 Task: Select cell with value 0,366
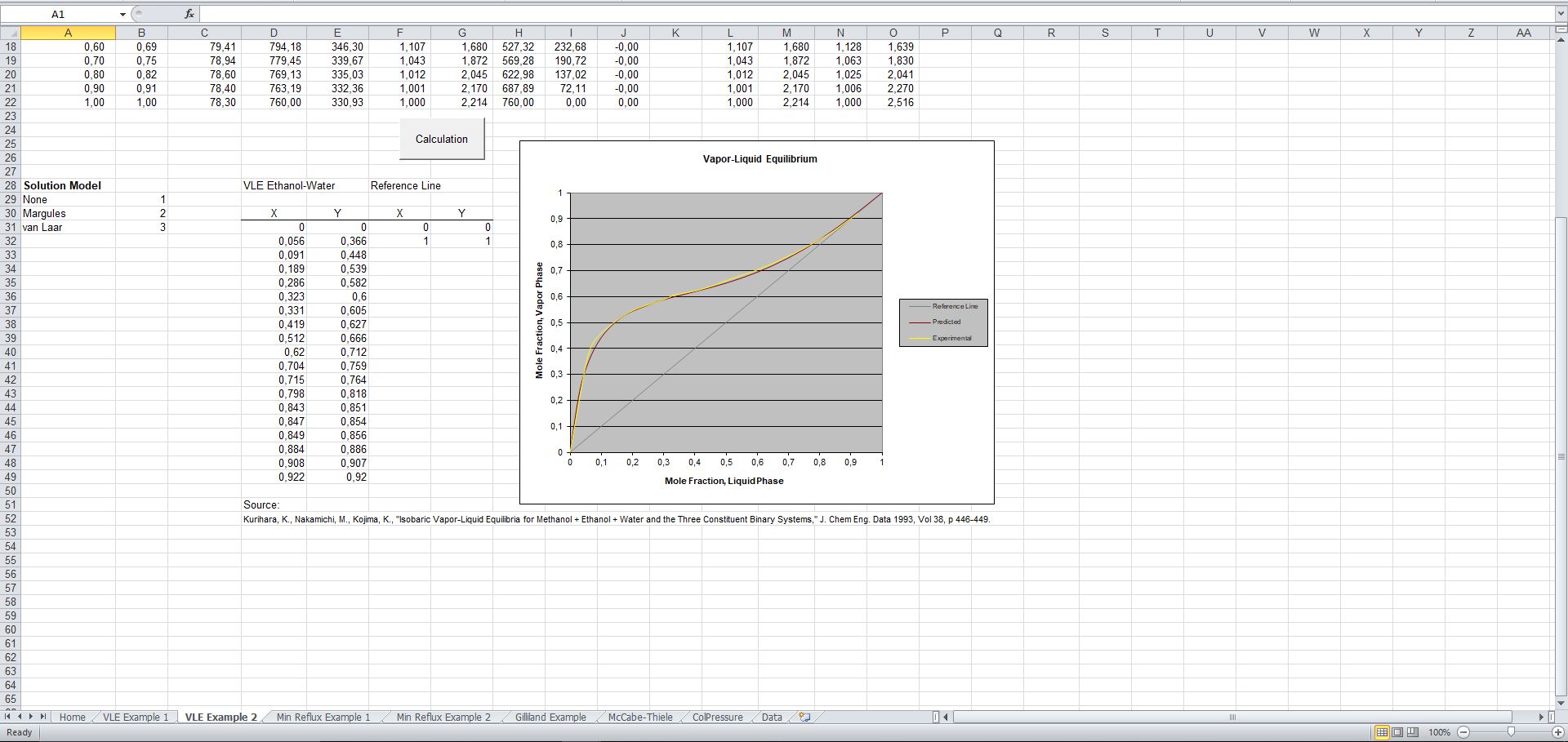click(x=337, y=241)
